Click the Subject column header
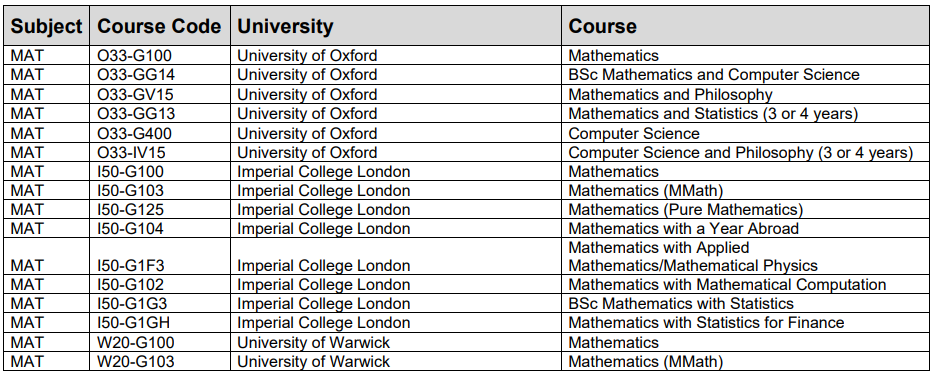 (47, 26)
